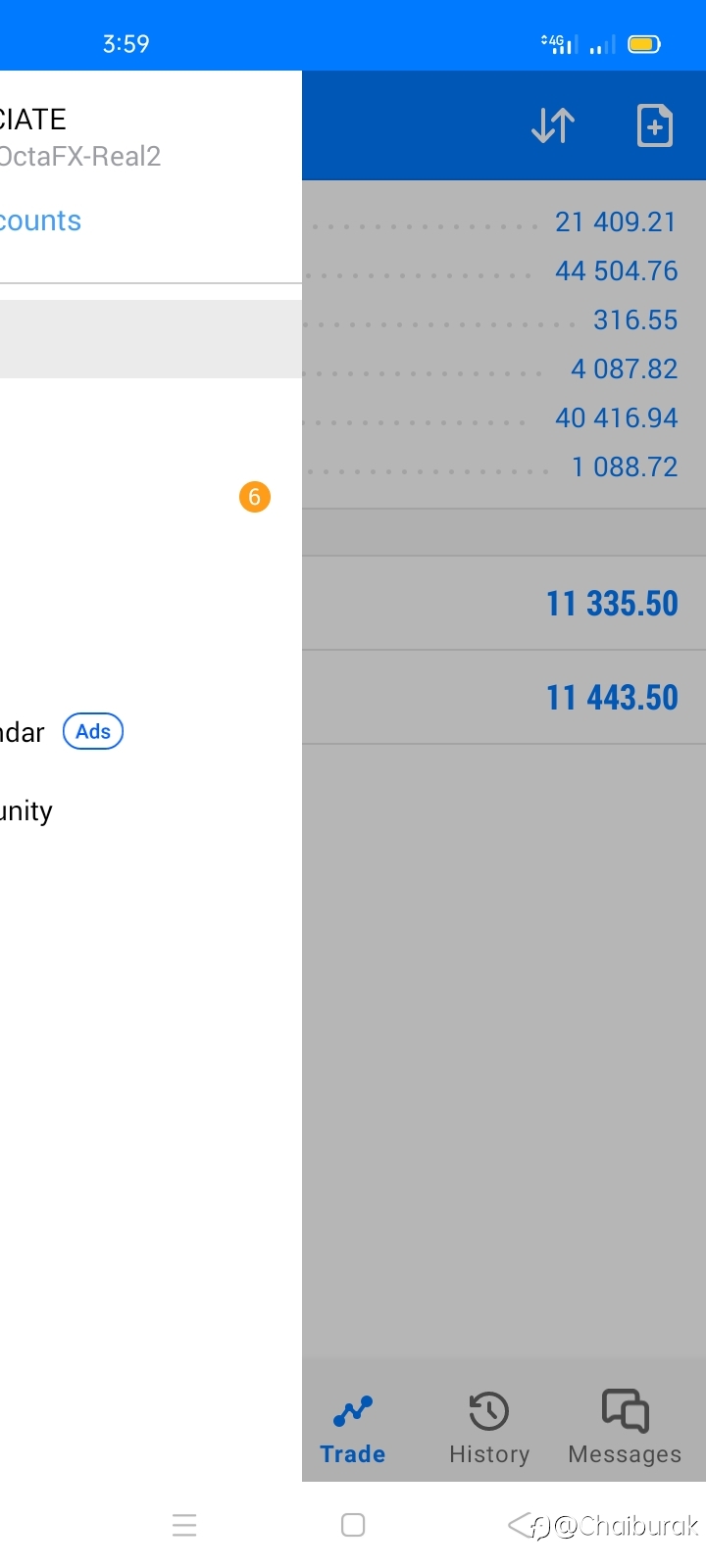Click the Ads badge

pyautogui.click(x=93, y=731)
